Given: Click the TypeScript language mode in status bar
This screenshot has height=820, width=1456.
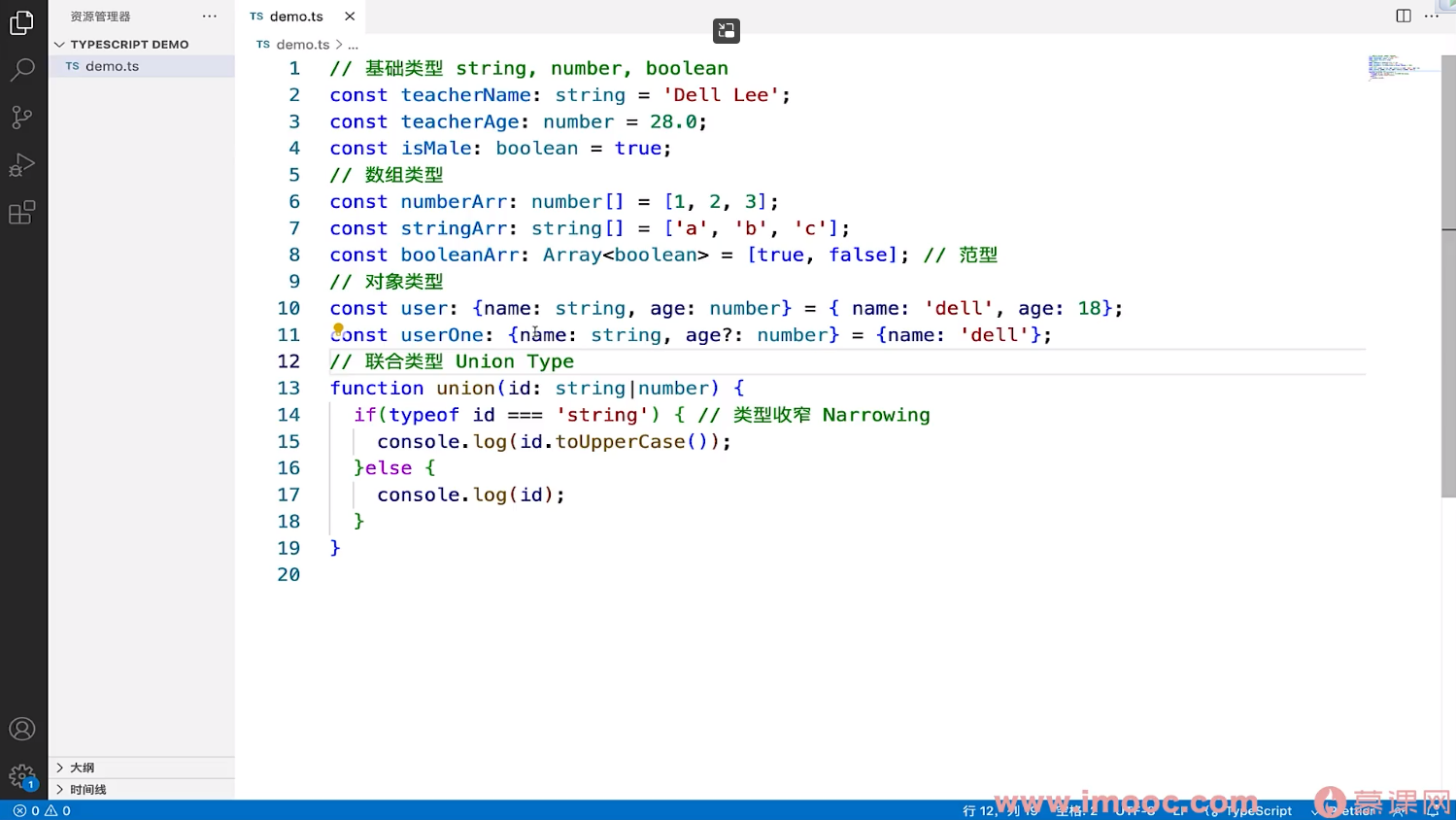Looking at the screenshot, I should coord(1258,810).
